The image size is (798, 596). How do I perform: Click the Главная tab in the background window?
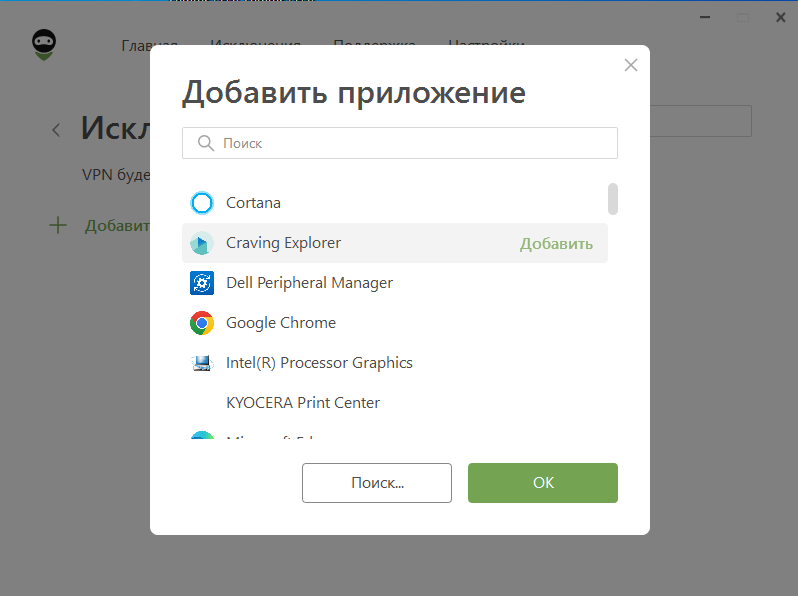[x=150, y=45]
